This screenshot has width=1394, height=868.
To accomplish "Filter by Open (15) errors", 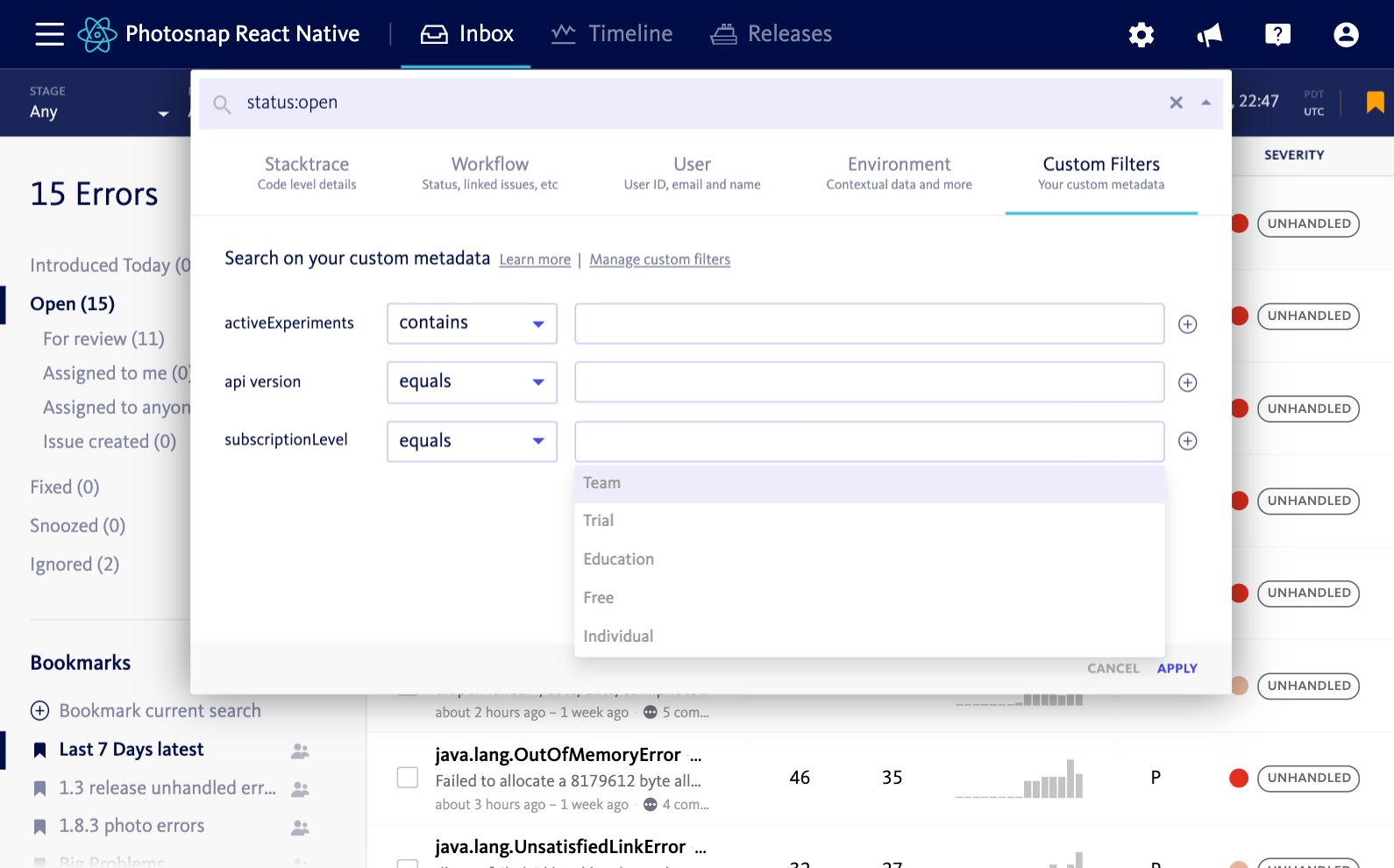I will (x=72, y=304).
